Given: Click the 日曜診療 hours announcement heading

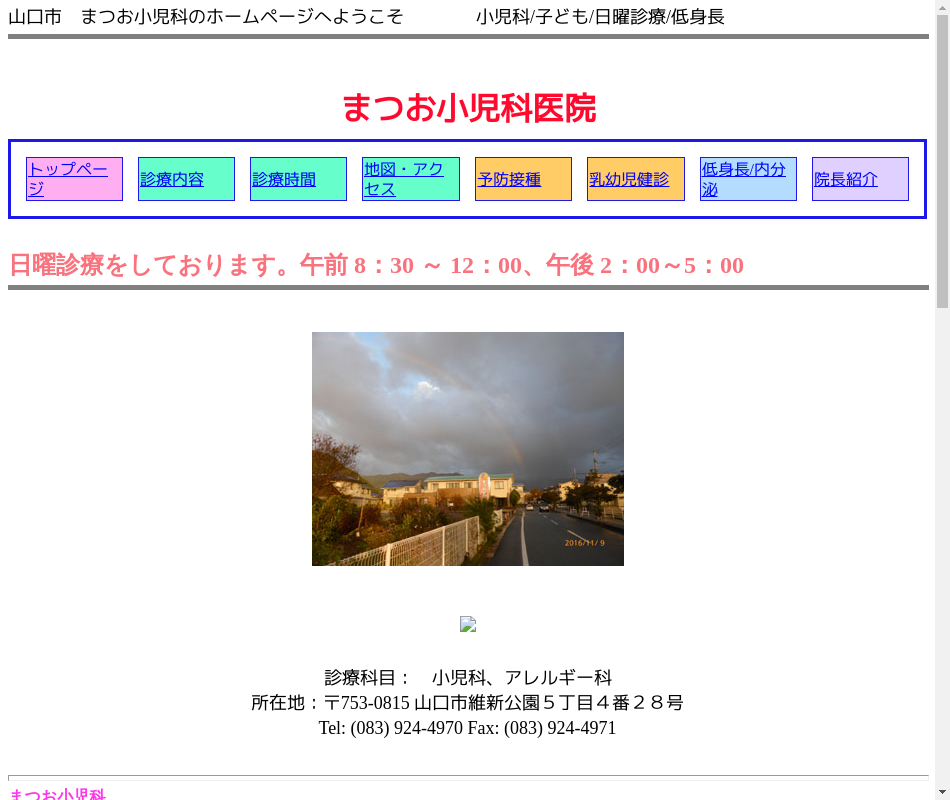Looking at the screenshot, I should point(376,265).
